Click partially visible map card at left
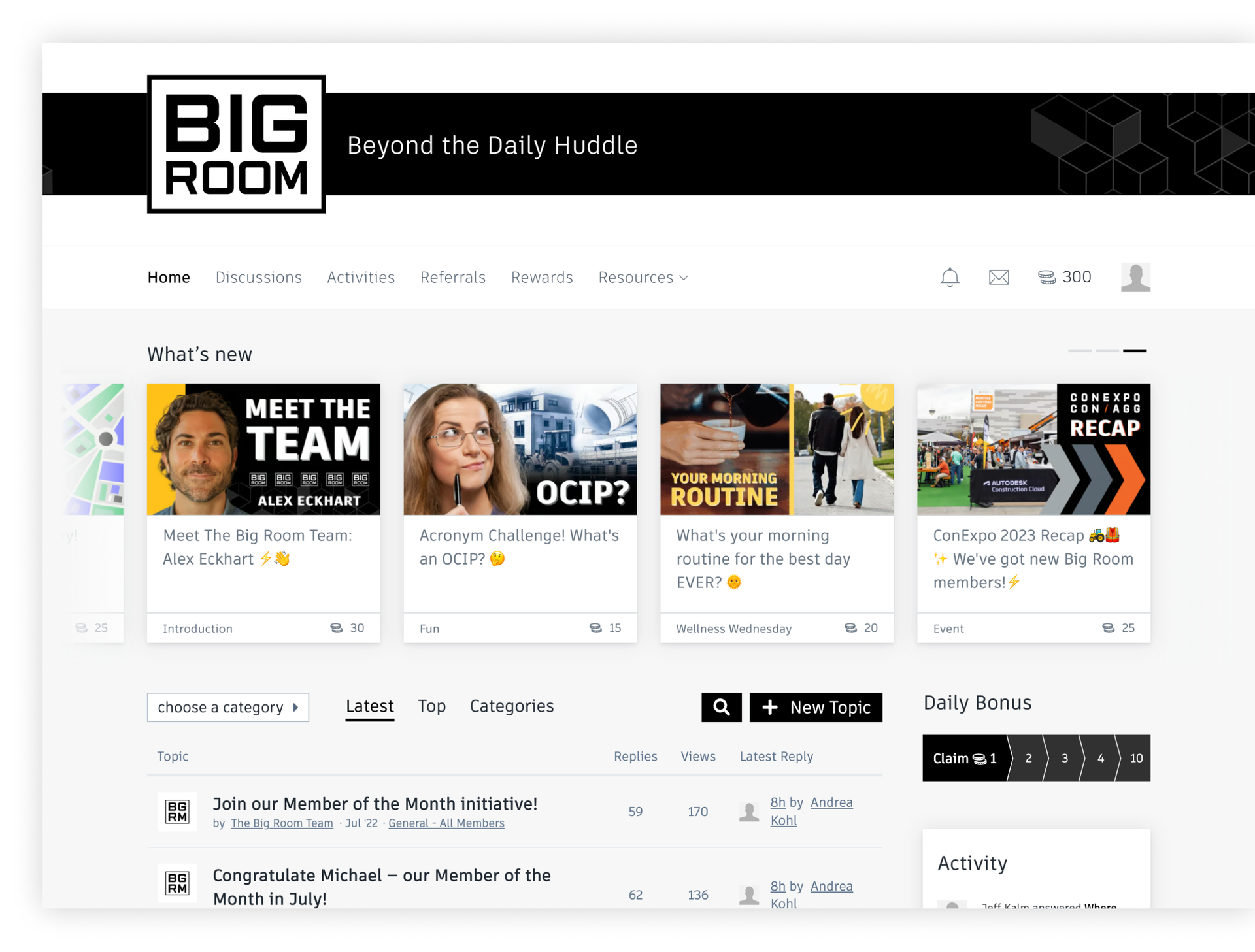The width and height of the screenshot is (1255, 952). (94, 513)
